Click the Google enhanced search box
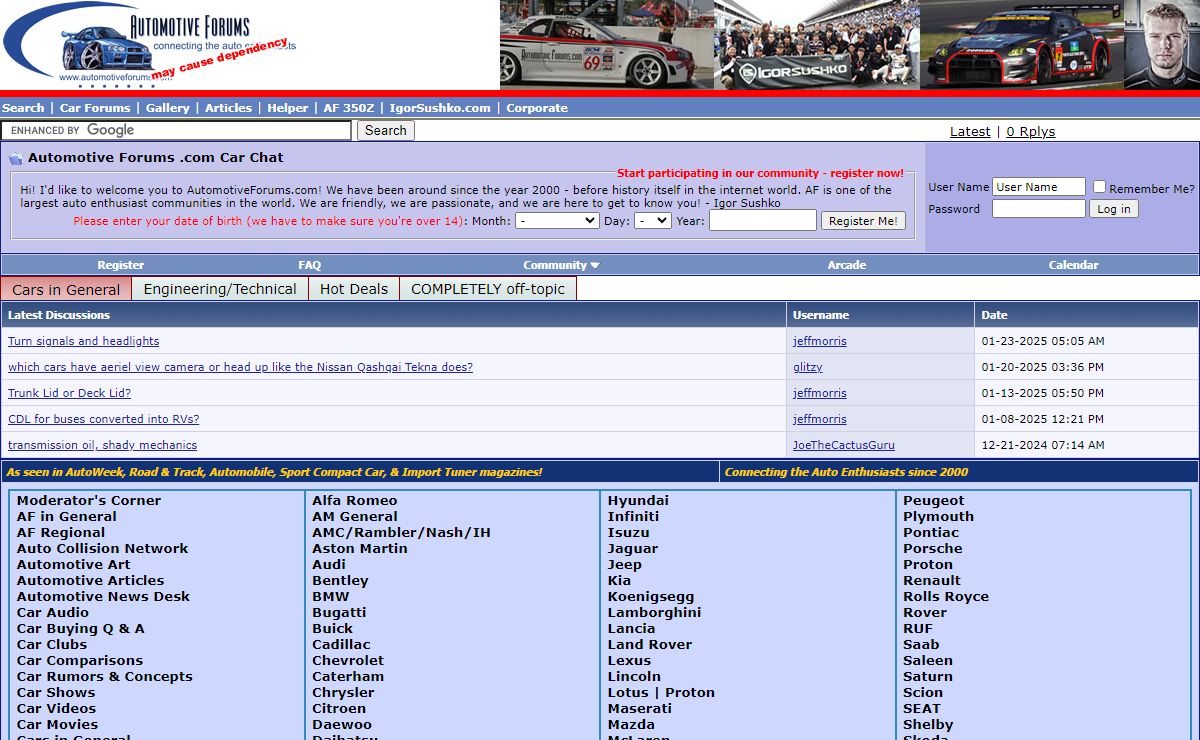The height and width of the screenshot is (740, 1200). pyautogui.click(x=176, y=130)
